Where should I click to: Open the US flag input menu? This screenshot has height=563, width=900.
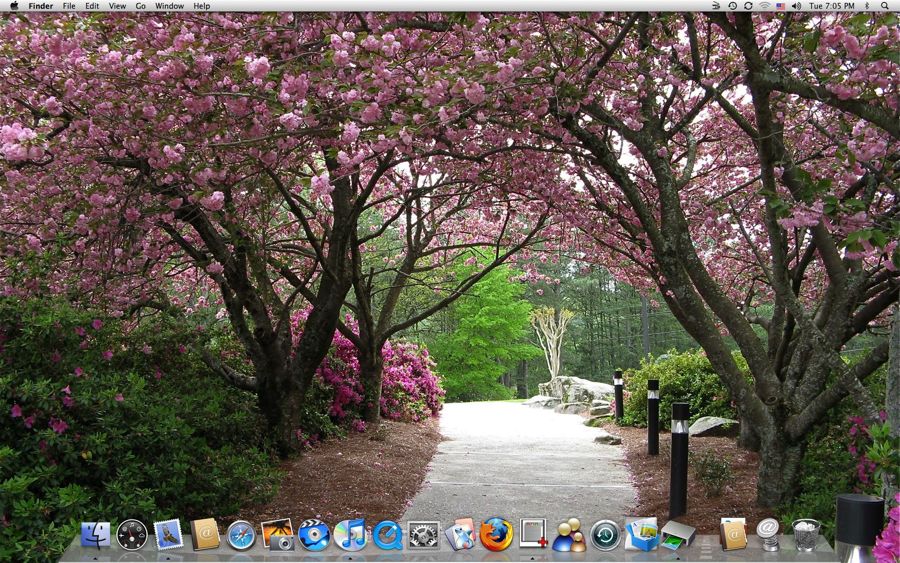click(x=780, y=6)
